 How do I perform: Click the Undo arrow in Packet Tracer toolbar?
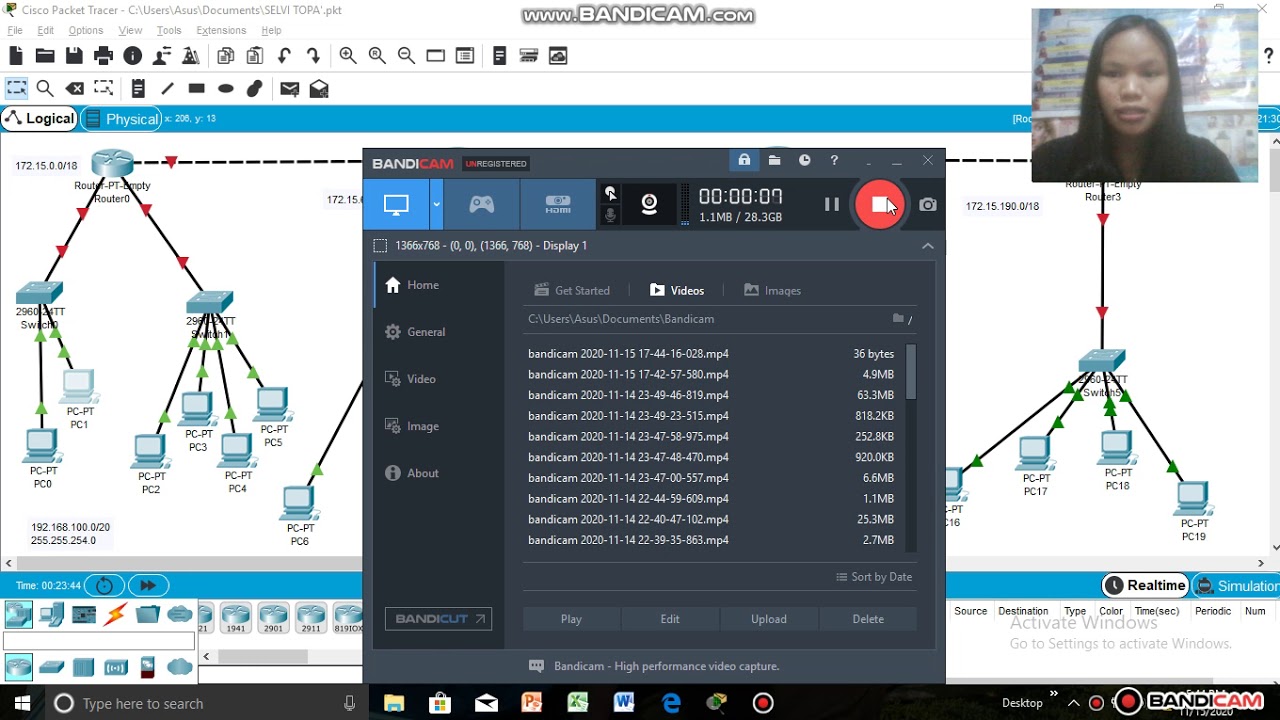pos(284,56)
